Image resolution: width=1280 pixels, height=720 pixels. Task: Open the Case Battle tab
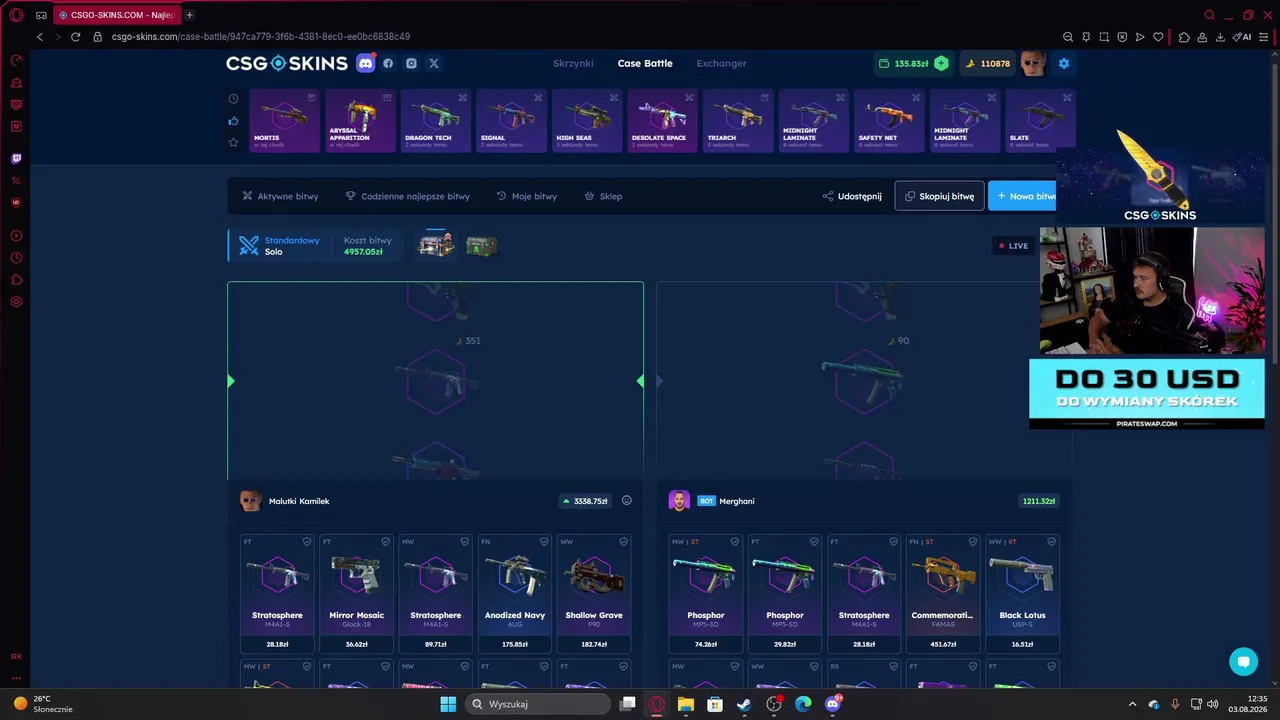coord(645,63)
